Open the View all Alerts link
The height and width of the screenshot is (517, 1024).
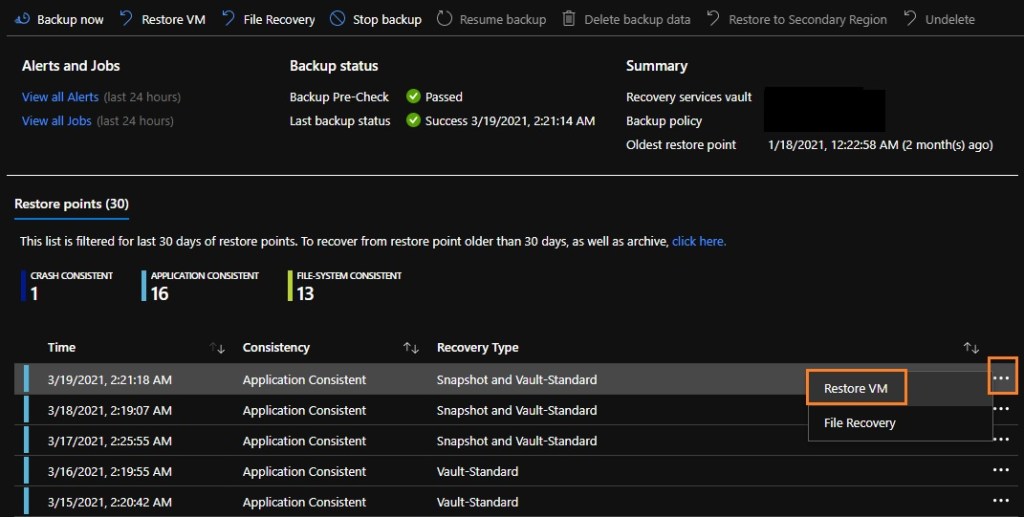click(x=60, y=97)
